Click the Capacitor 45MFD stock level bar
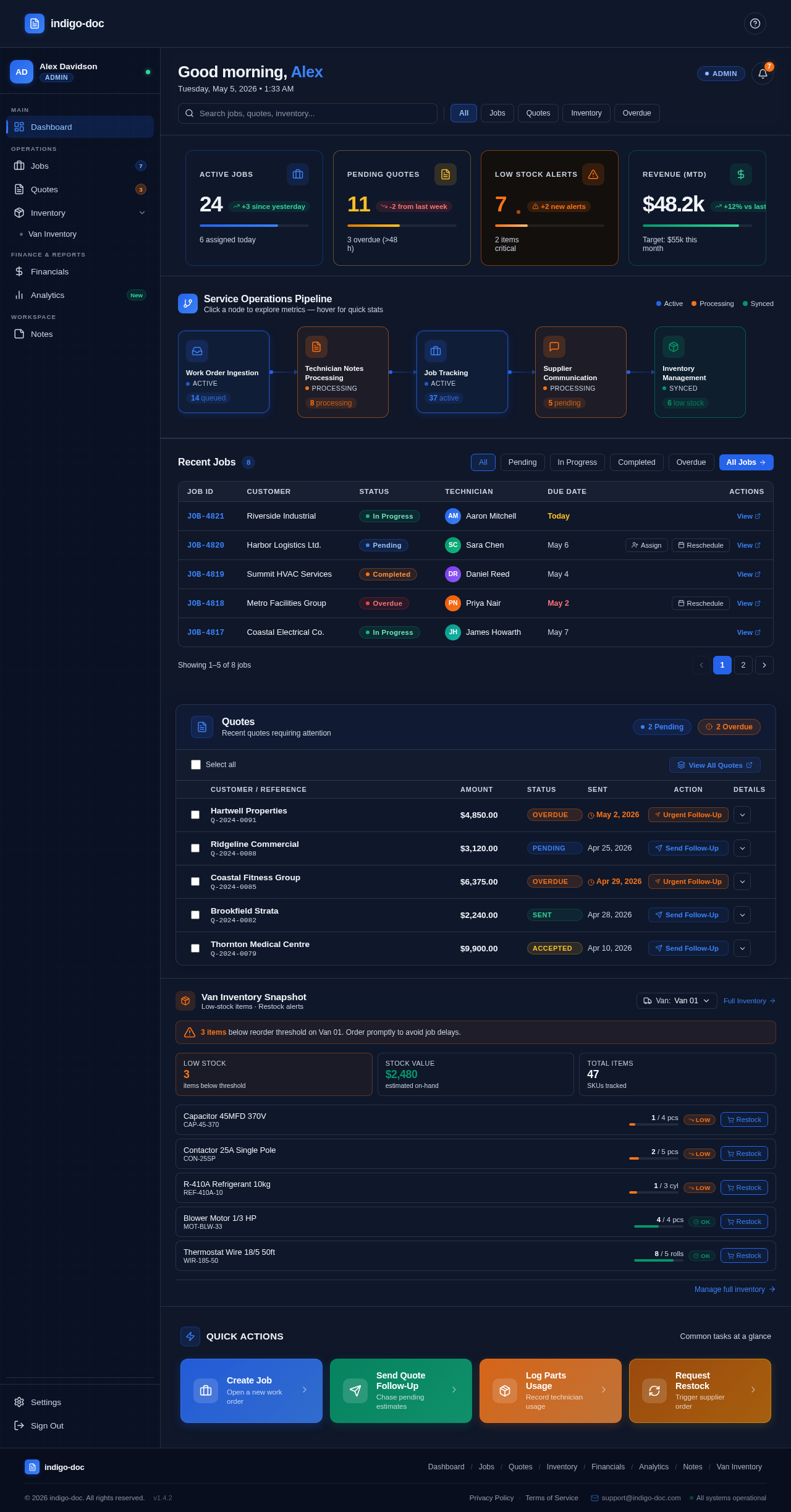Viewport: 791px width, 1512px height. click(654, 1124)
